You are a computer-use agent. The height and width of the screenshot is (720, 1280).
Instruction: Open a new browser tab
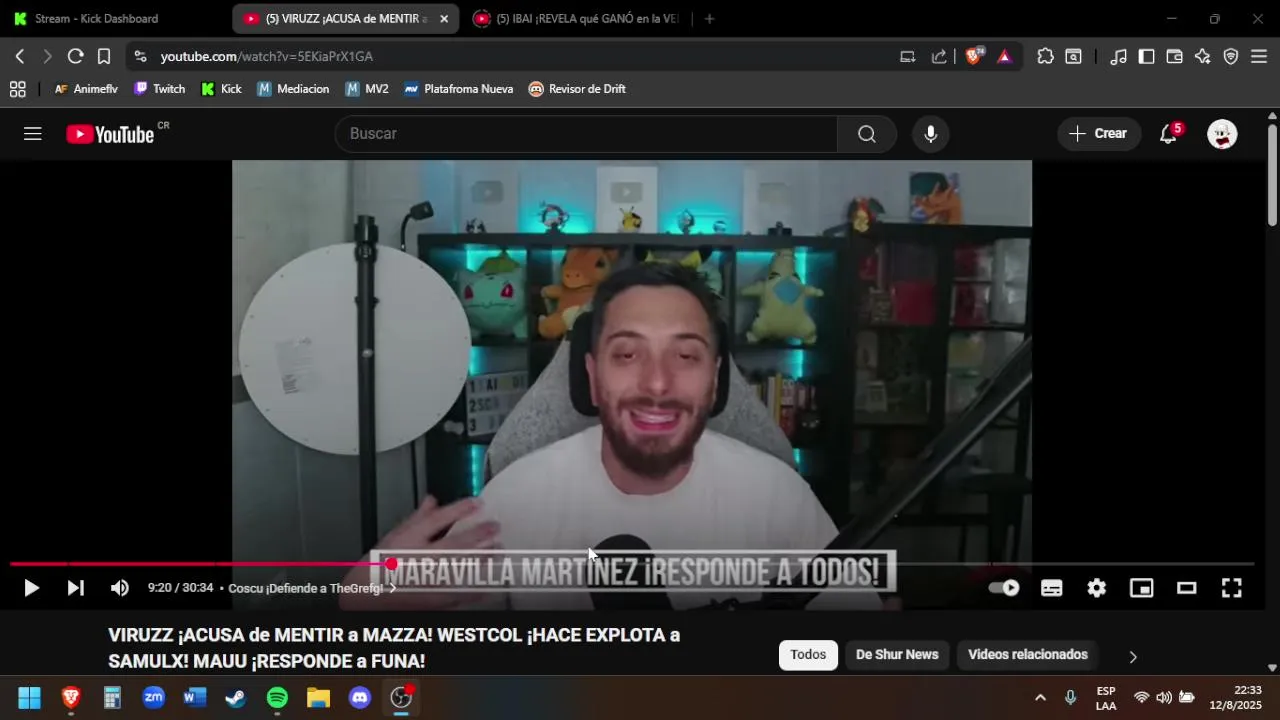(x=709, y=19)
